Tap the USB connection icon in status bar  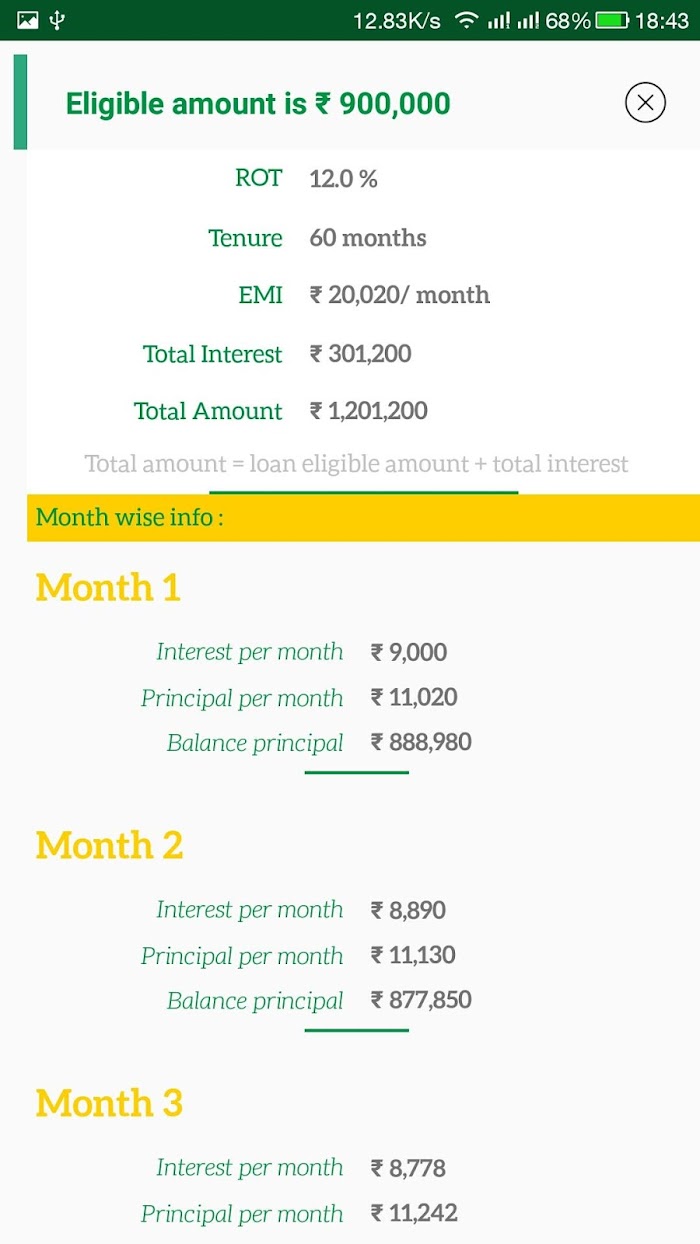[x=58, y=20]
